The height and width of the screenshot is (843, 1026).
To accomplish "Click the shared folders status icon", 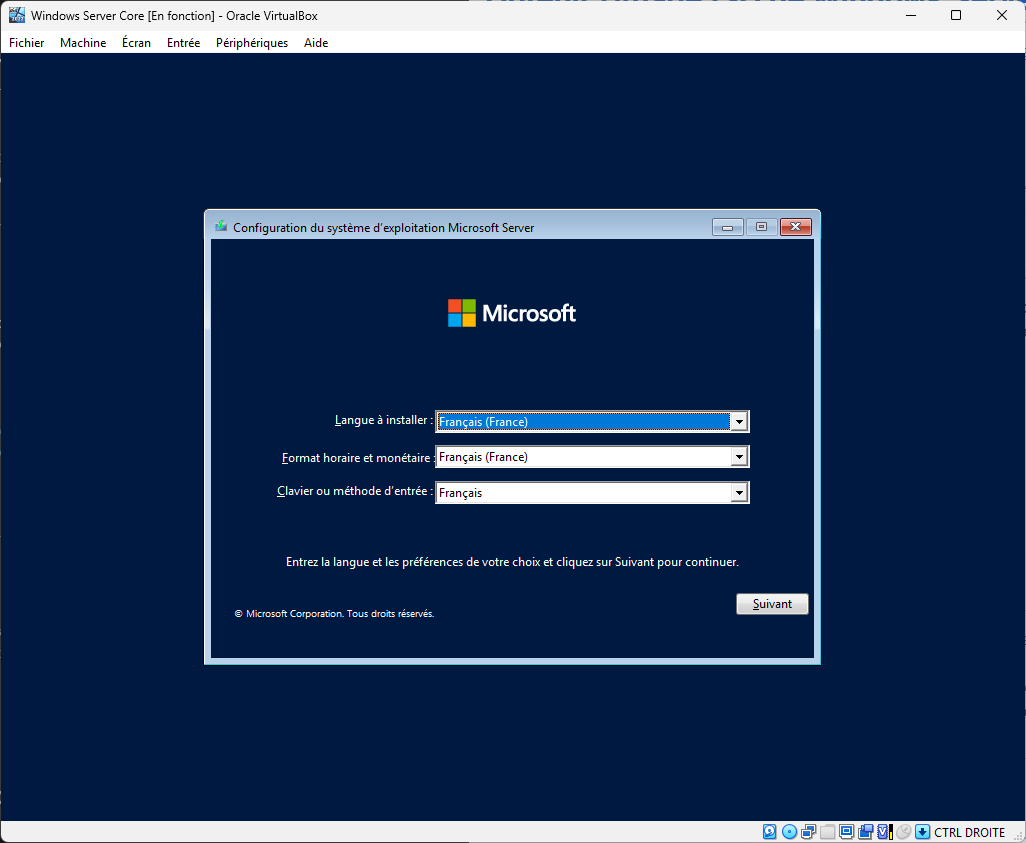I will coord(827,831).
